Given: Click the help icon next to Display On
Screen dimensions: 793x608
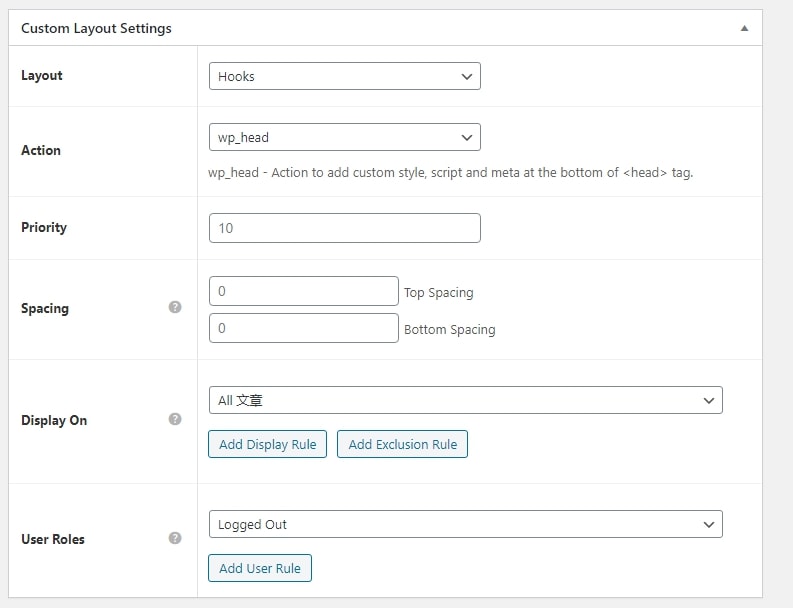Looking at the screenshot, I should [x=175, y=419].
